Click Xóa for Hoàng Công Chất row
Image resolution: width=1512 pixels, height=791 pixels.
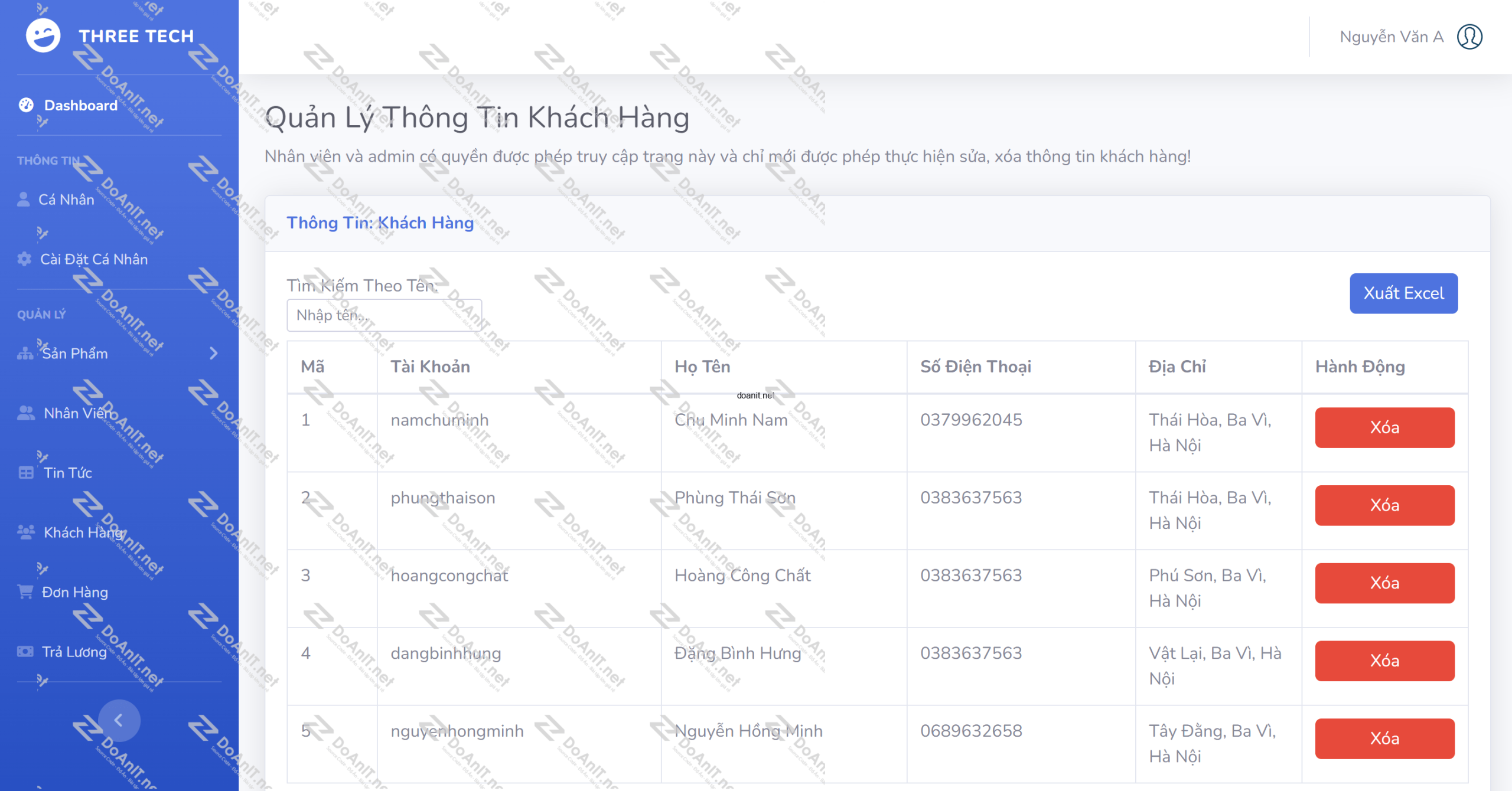tap(1384, 583)
